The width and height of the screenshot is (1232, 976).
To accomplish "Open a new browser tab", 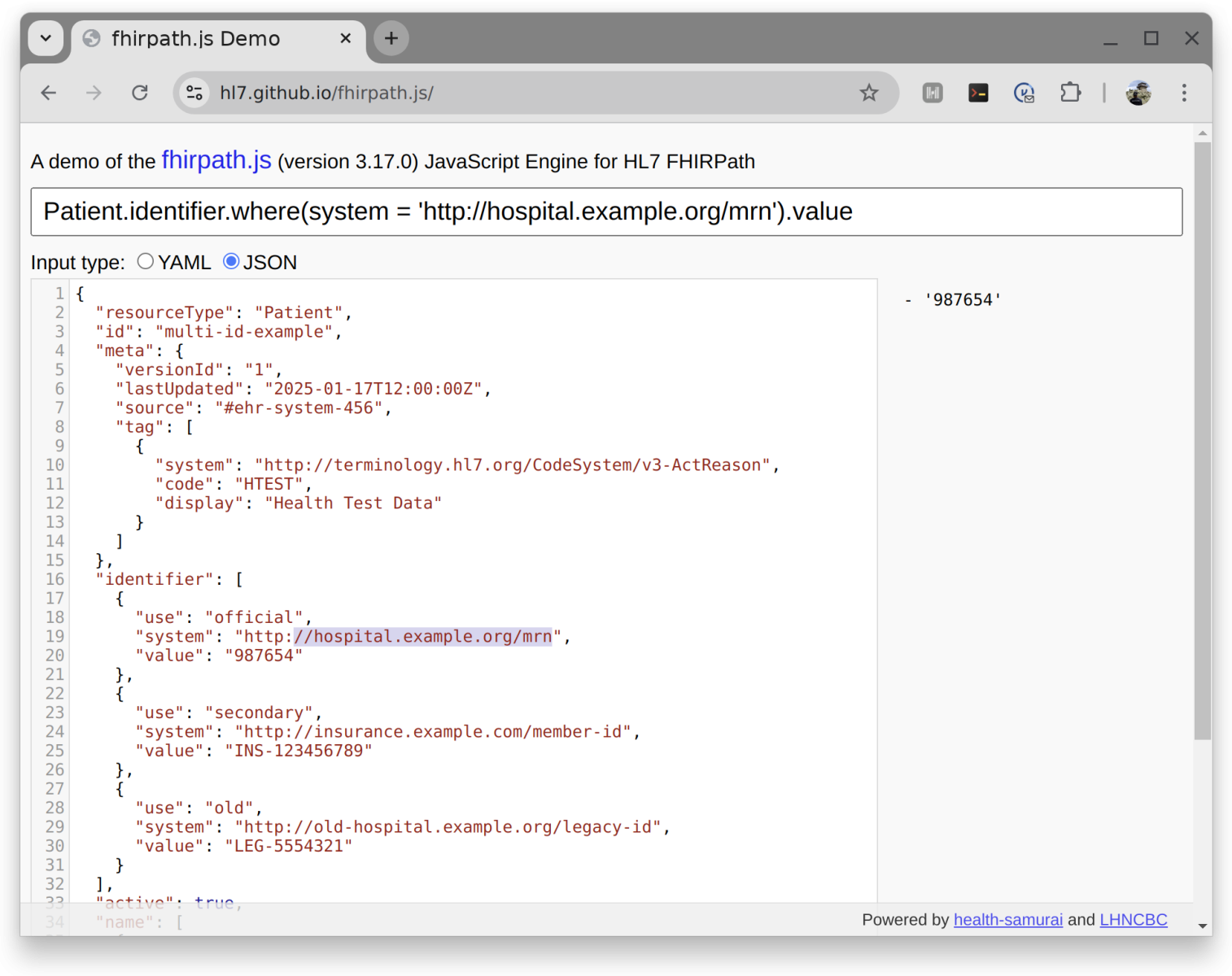I will pyautogui.click(x=391, y=38).
